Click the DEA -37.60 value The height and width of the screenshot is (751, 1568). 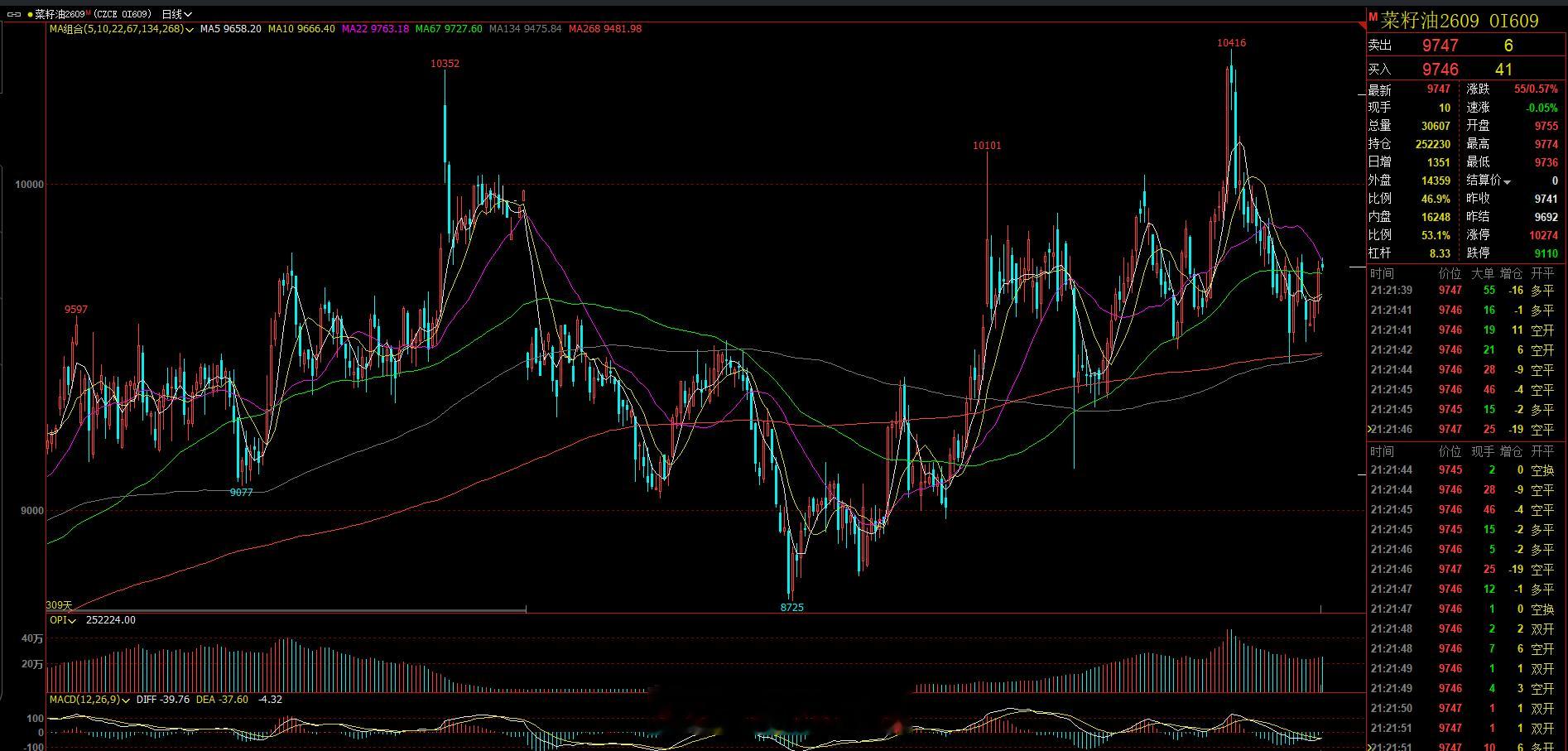click(x=222, y=700)
